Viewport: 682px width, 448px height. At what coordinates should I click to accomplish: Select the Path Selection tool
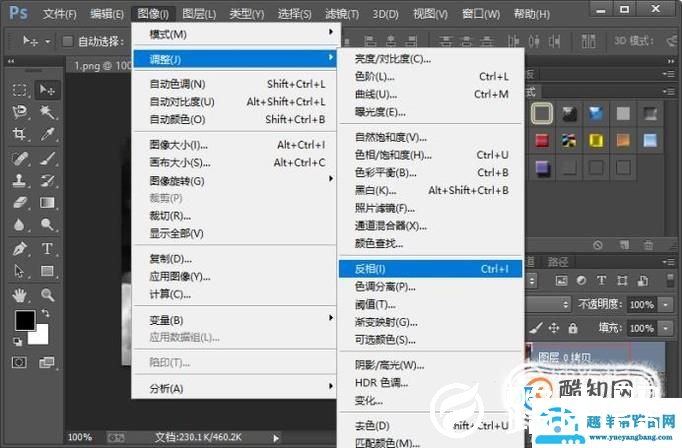coord(20,271)
